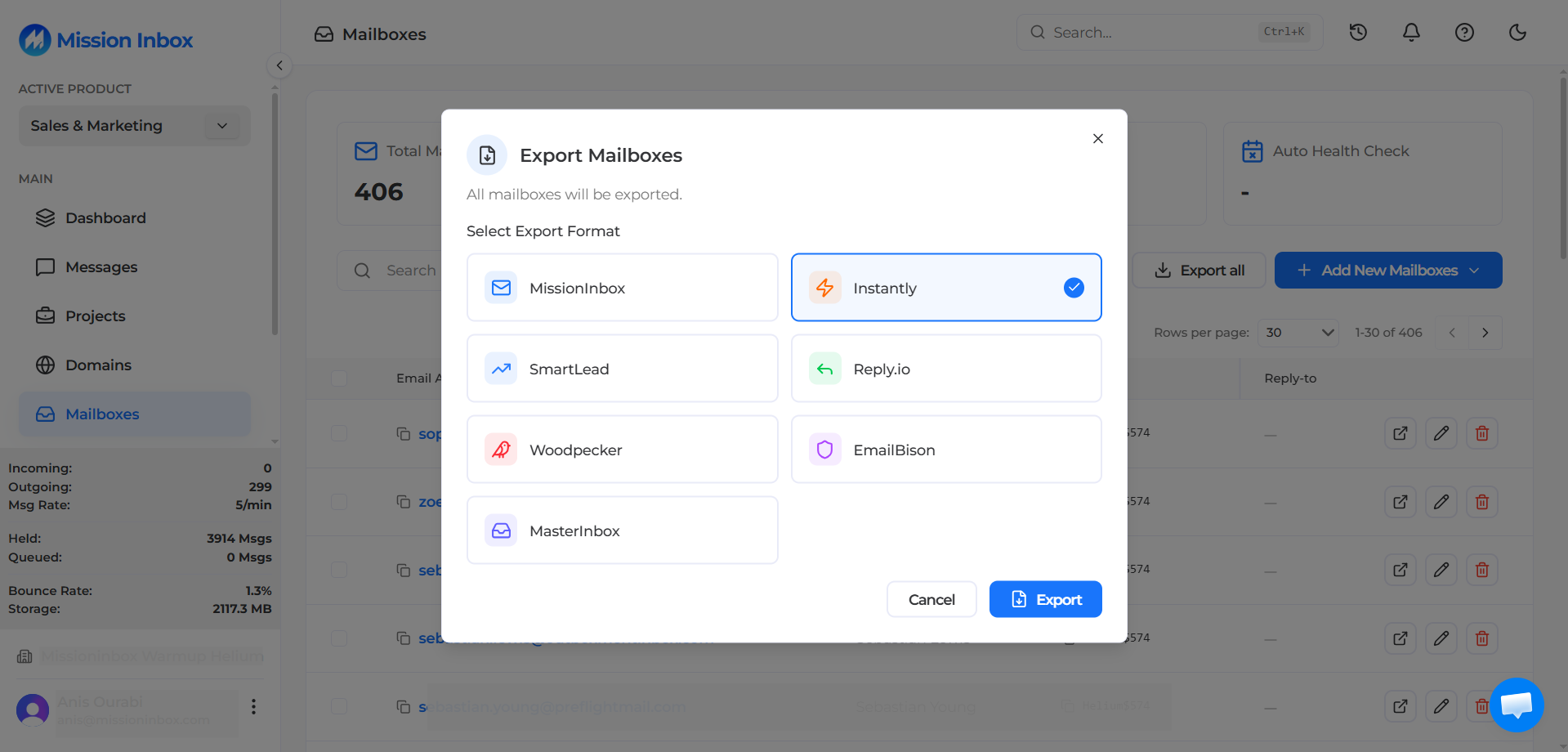Delete third row mailbox trash icon
This screenshot has width=1568, height=752.
pos(1482,570)
